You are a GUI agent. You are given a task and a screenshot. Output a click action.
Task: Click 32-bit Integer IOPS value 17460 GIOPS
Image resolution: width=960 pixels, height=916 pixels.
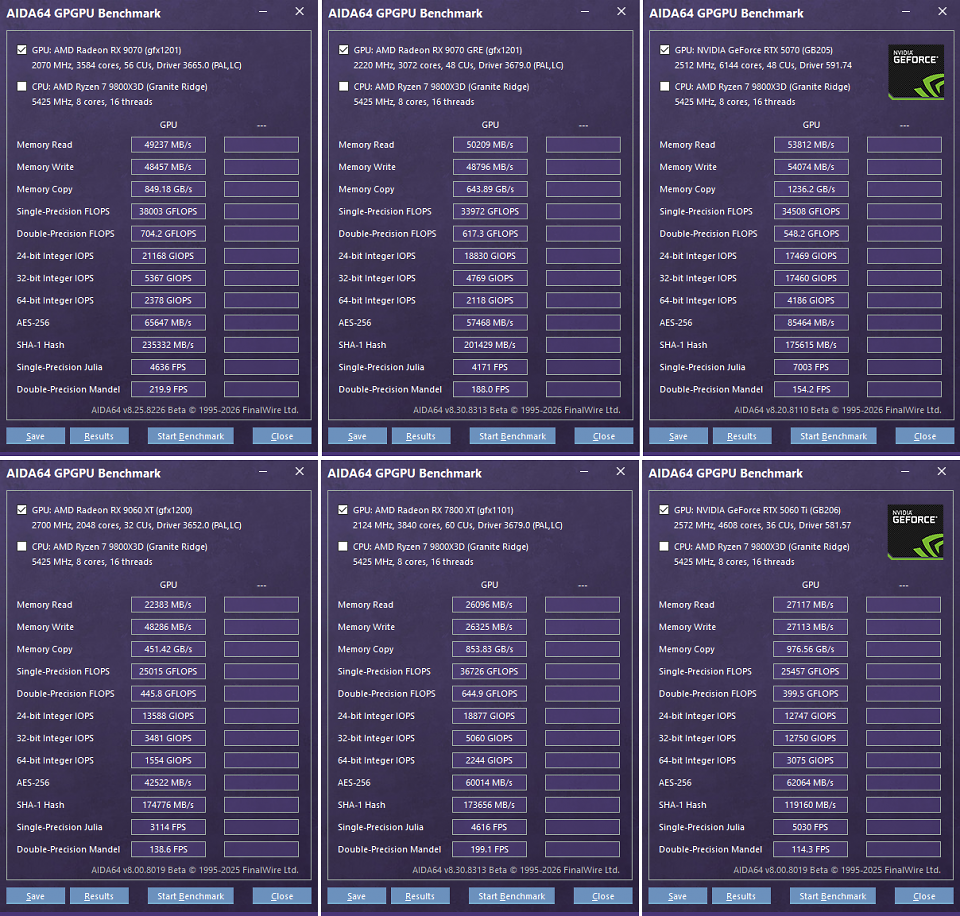click(x=811, y=278)
